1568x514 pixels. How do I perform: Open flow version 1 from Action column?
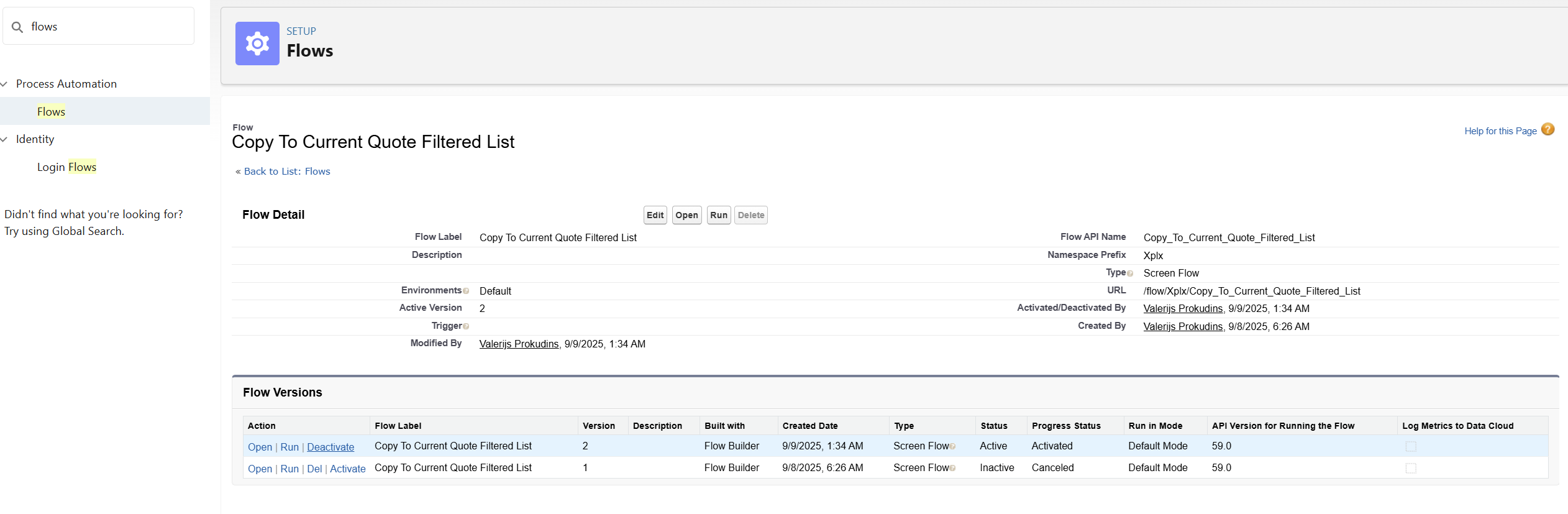click(x=260, y=469)
